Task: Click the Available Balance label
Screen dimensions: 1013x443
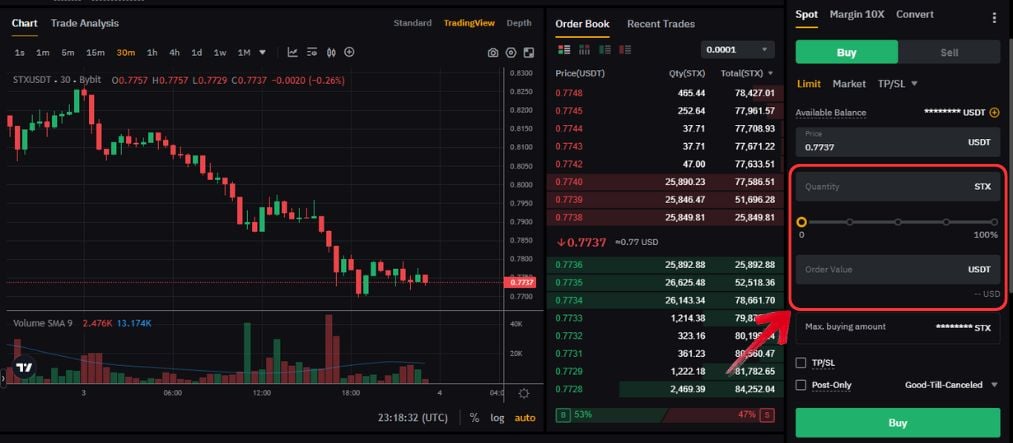Action: coord(831,112)
